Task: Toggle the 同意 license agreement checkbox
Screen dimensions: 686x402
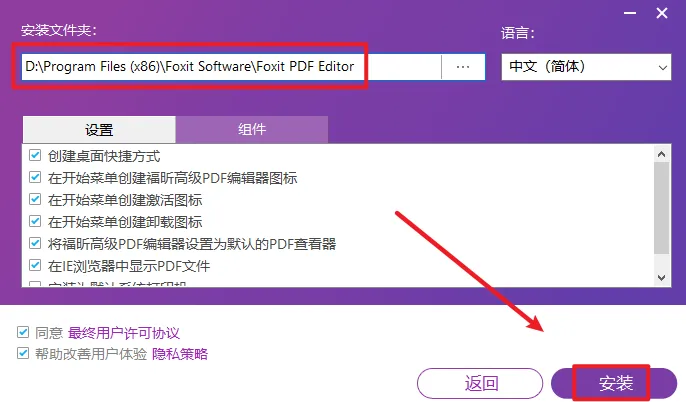Action: pos(23,332)
